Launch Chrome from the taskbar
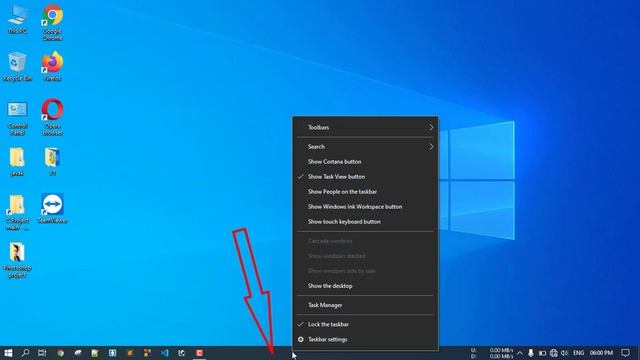Screen dimensions: 640x360 pyautogui.click(x=60, y=353)
